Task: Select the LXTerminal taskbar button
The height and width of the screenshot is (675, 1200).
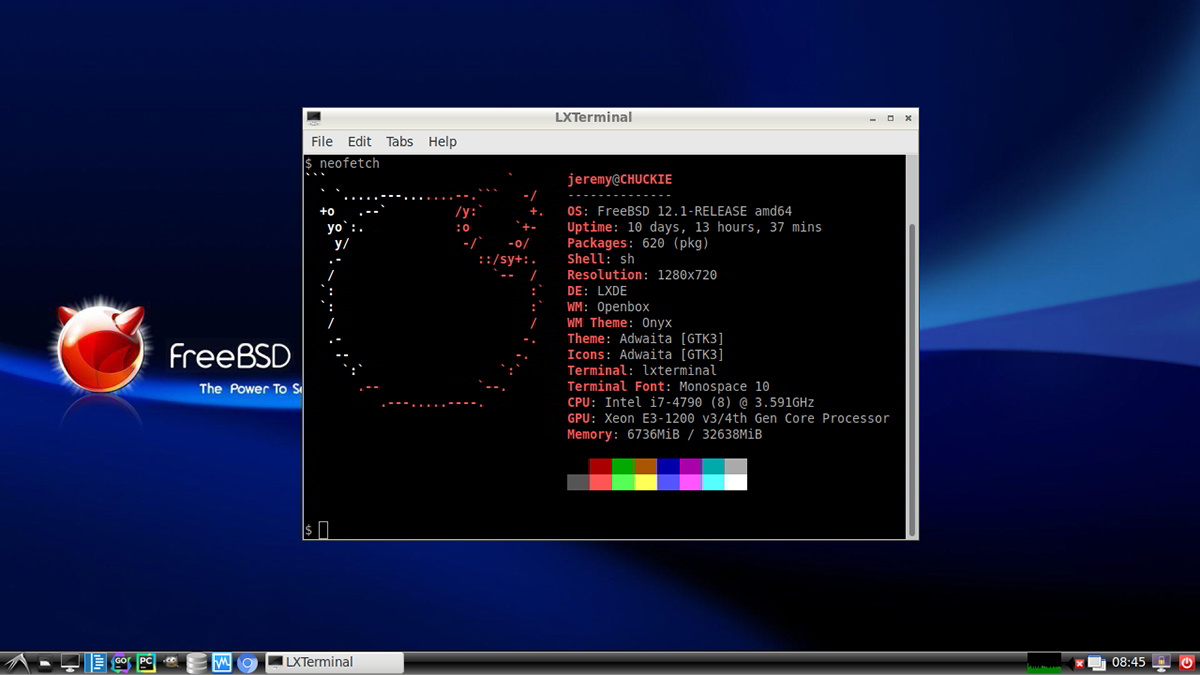Action: coord(334,662)
